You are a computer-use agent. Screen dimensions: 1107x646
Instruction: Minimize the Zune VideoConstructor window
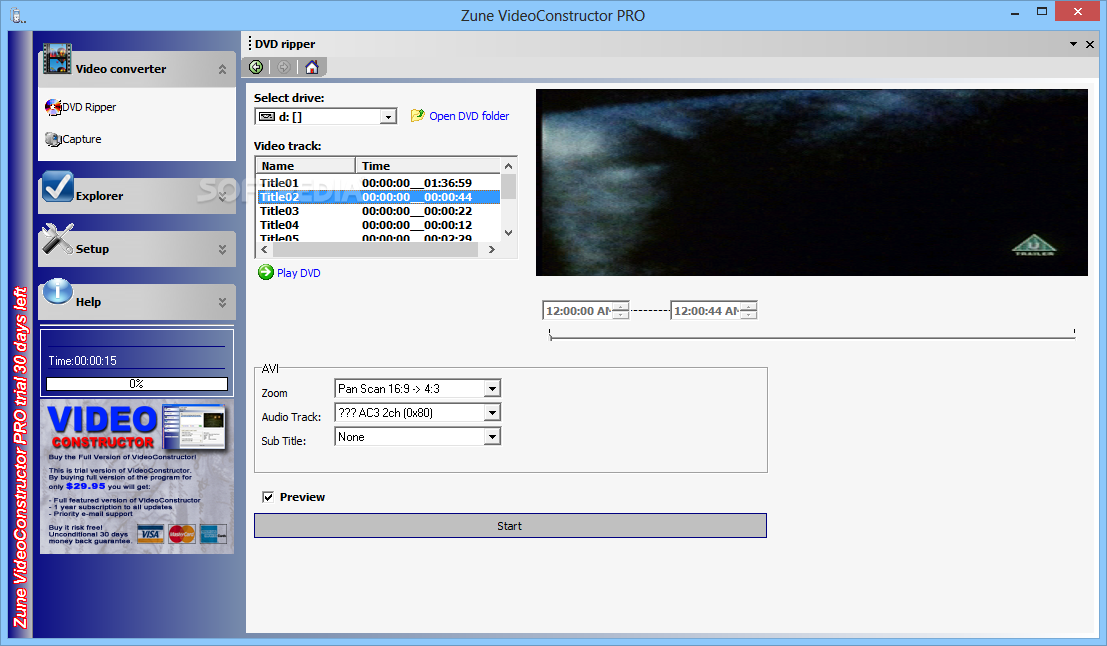pyautogui.click(x=1015, y=12)
